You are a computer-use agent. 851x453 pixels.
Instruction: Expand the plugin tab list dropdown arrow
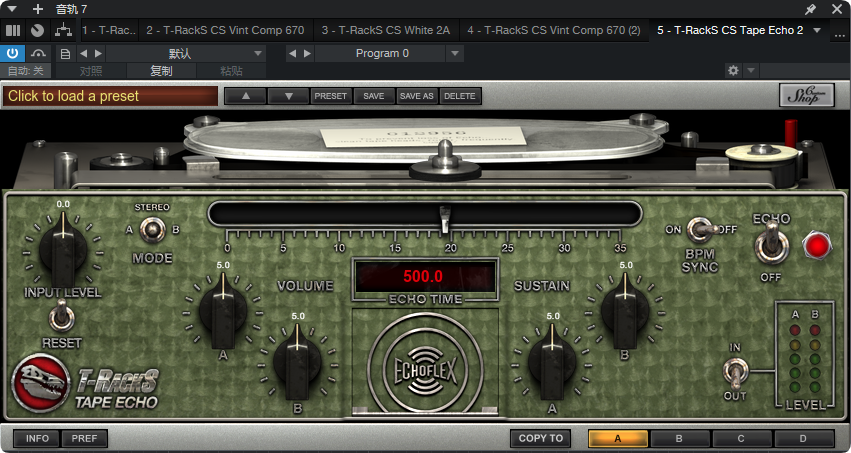(817, 30)
